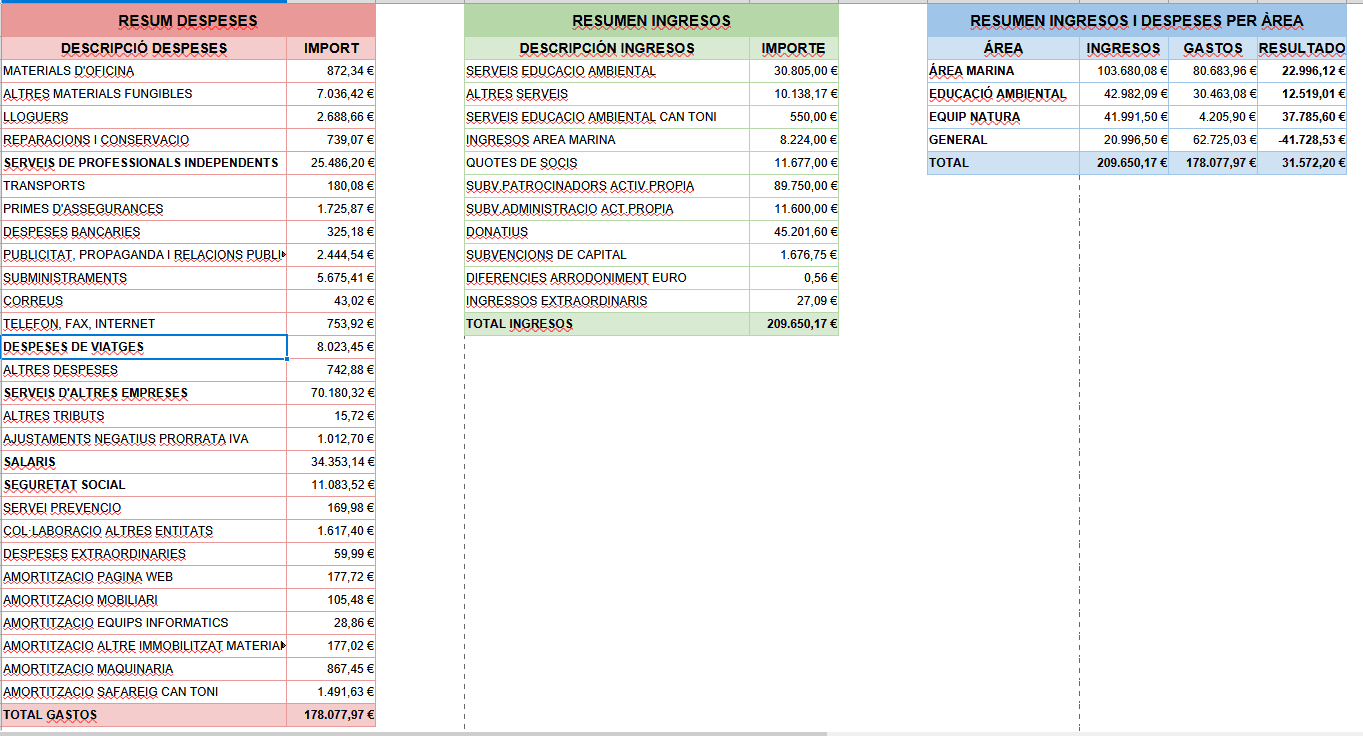Select the TOTAL row resultado 31.572,20 €
This screenshot has width=1363, height=736.
[x=1302, y=163]
